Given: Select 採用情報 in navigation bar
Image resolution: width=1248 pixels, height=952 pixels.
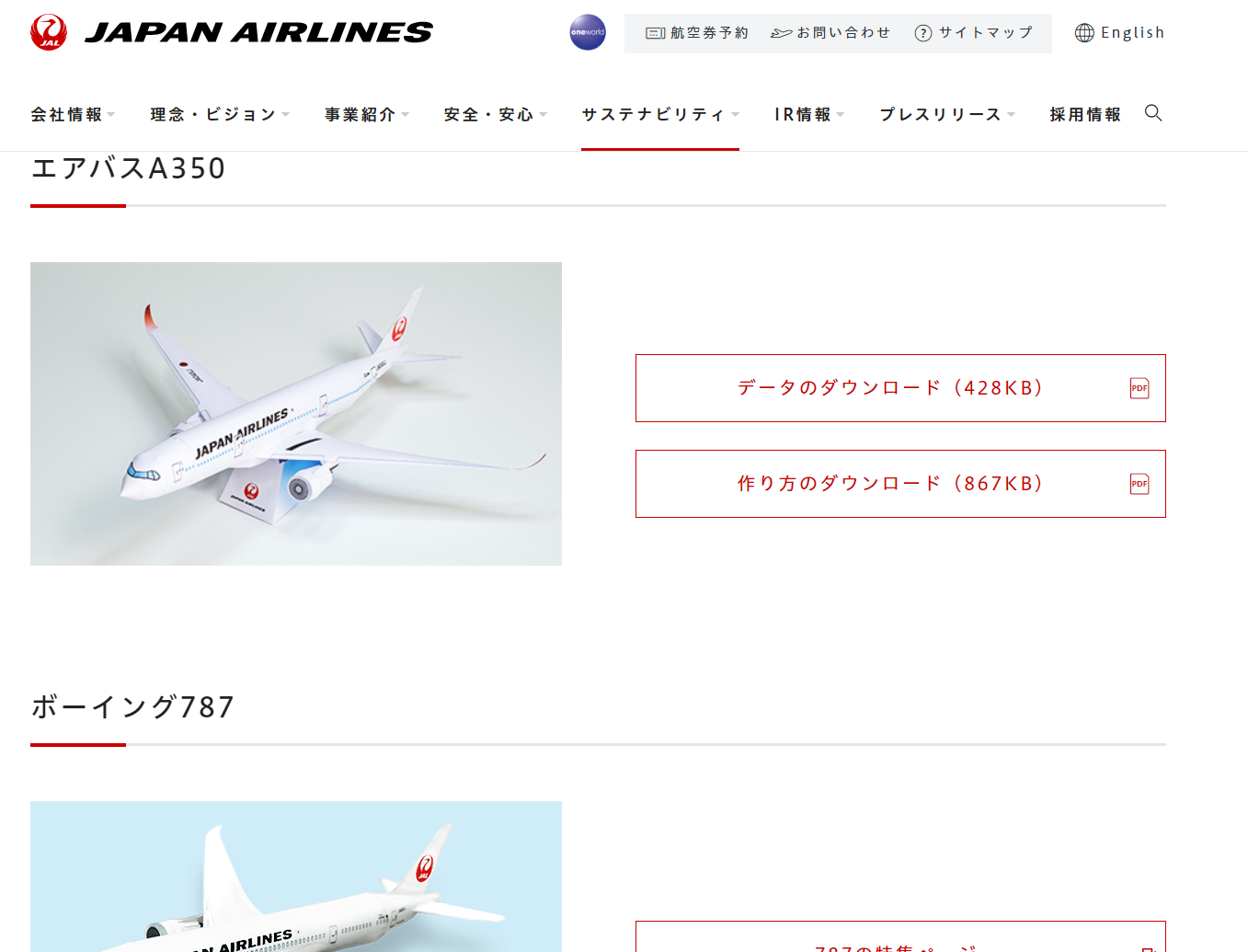Looking at the screenshot, I should click(1085, 114).
